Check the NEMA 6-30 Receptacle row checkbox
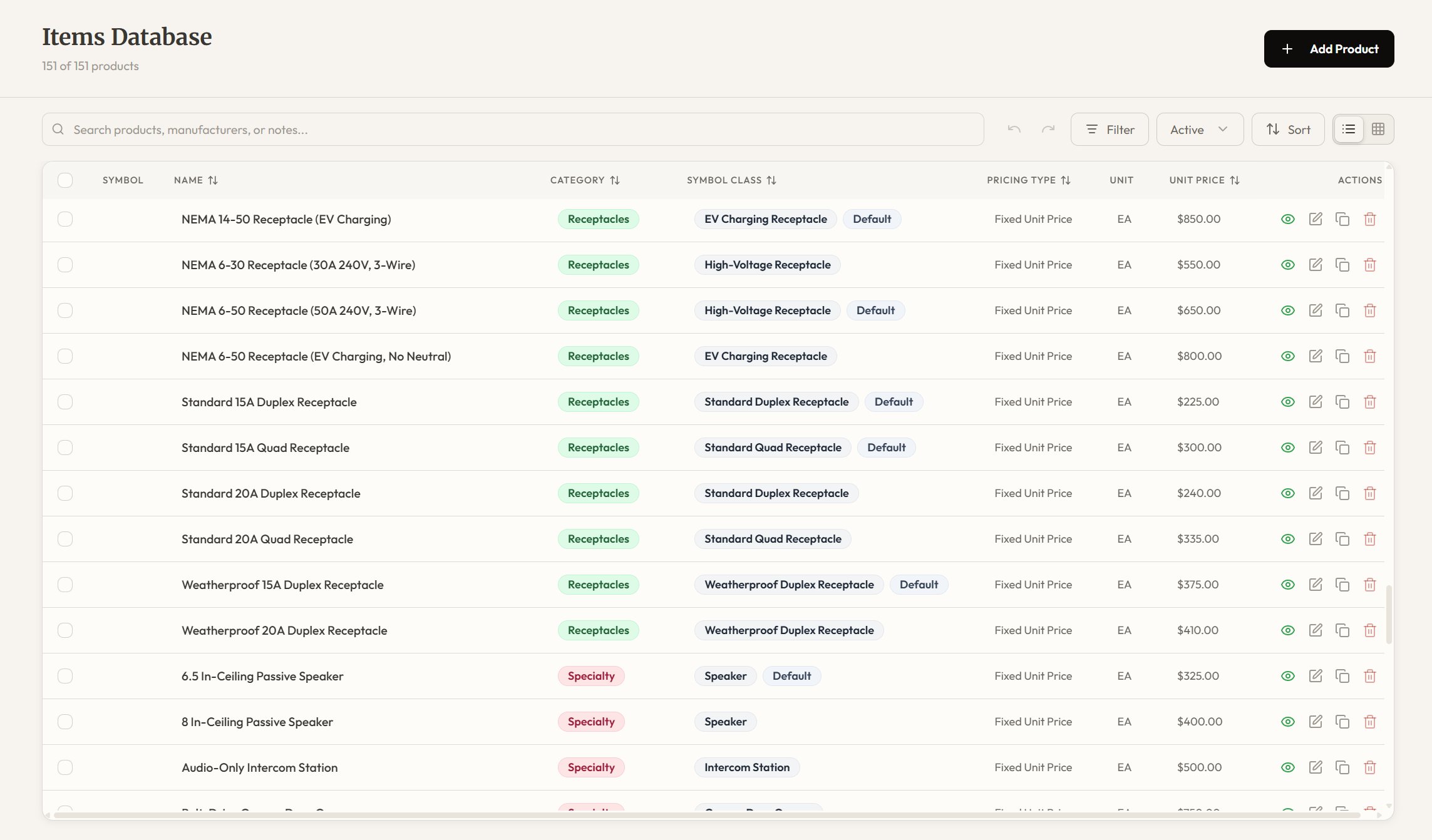 66,264
